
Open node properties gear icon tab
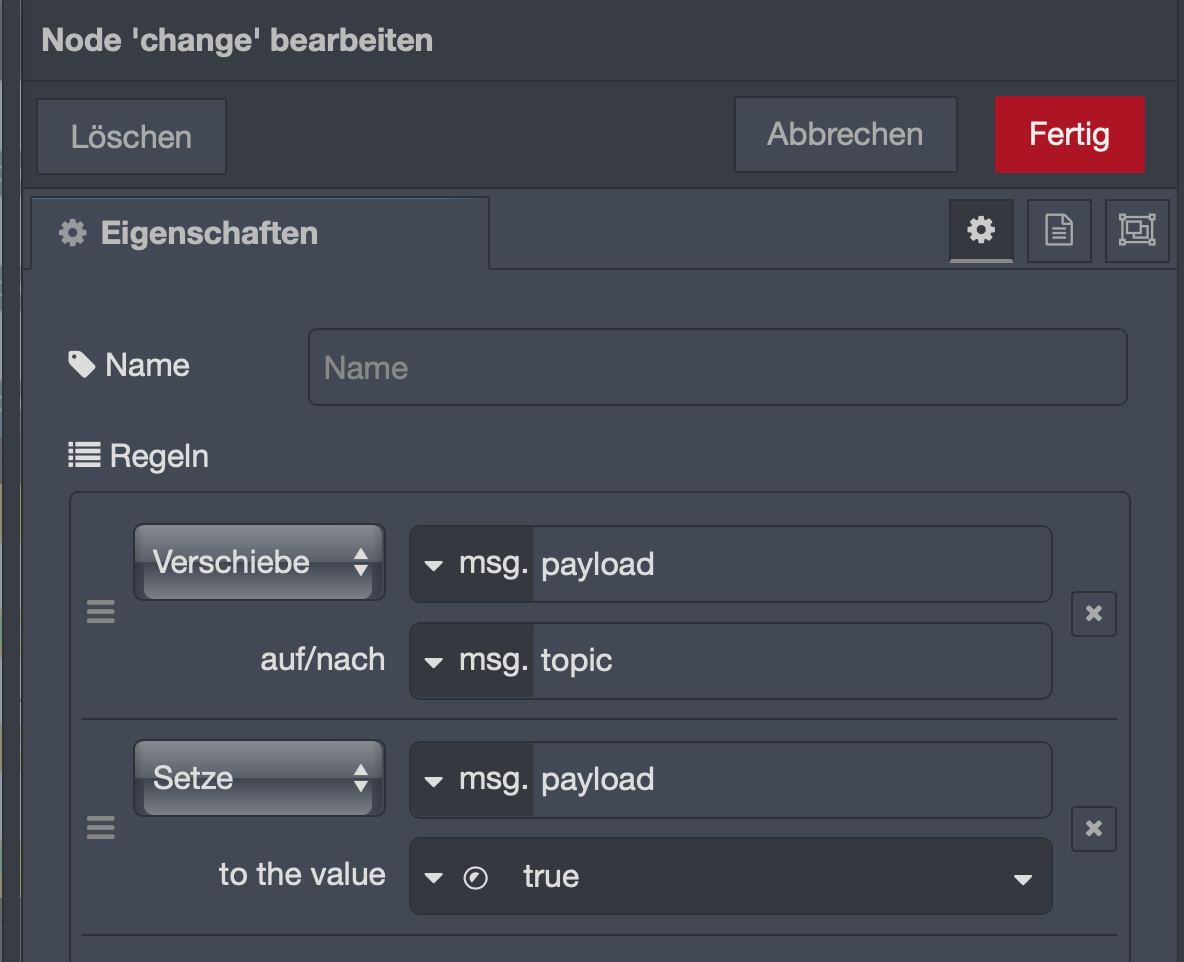[981, 230]
